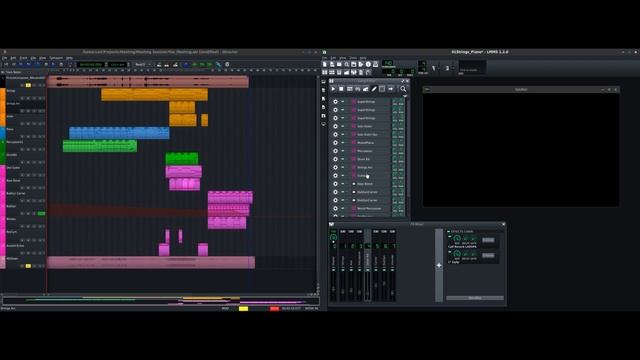Open Controls for second effect in chain
Screen dimensions: 640x360
point(488,256)
